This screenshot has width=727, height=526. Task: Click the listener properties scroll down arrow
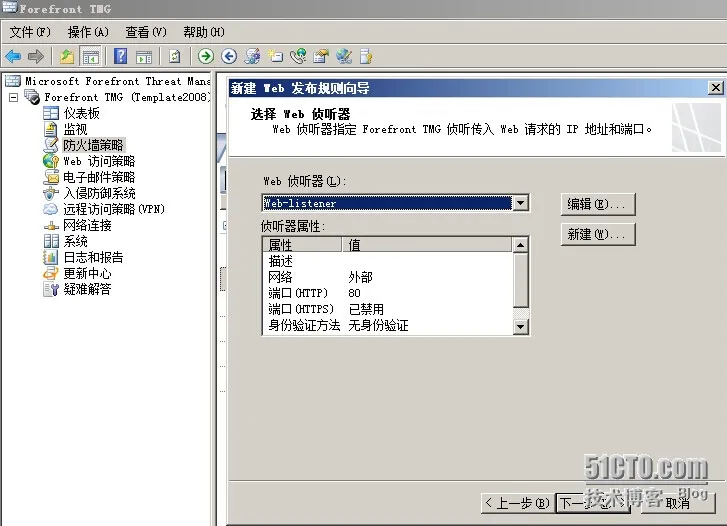521,327
